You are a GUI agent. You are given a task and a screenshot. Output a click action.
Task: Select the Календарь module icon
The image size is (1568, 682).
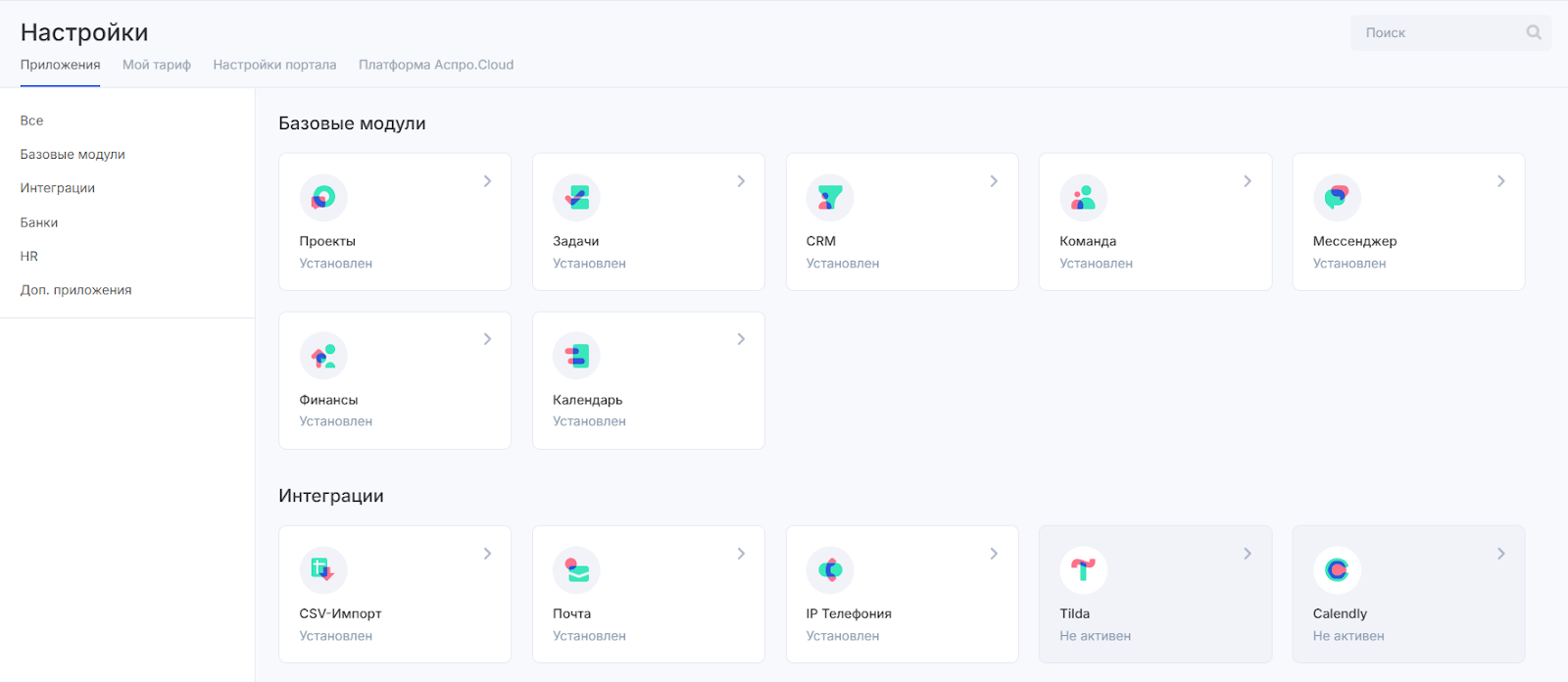pos(576,356)
